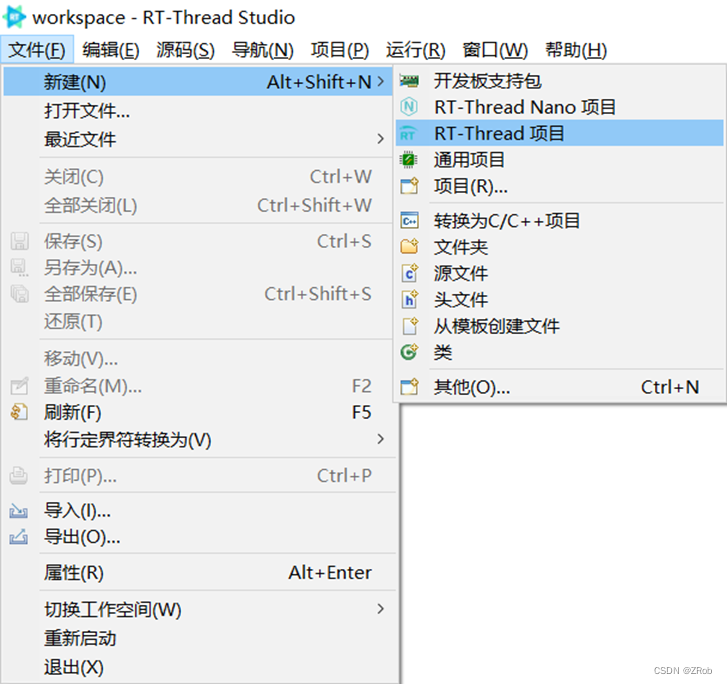Select 切换工作空间(W) entry
727x684 pixels.
[198, 609]
